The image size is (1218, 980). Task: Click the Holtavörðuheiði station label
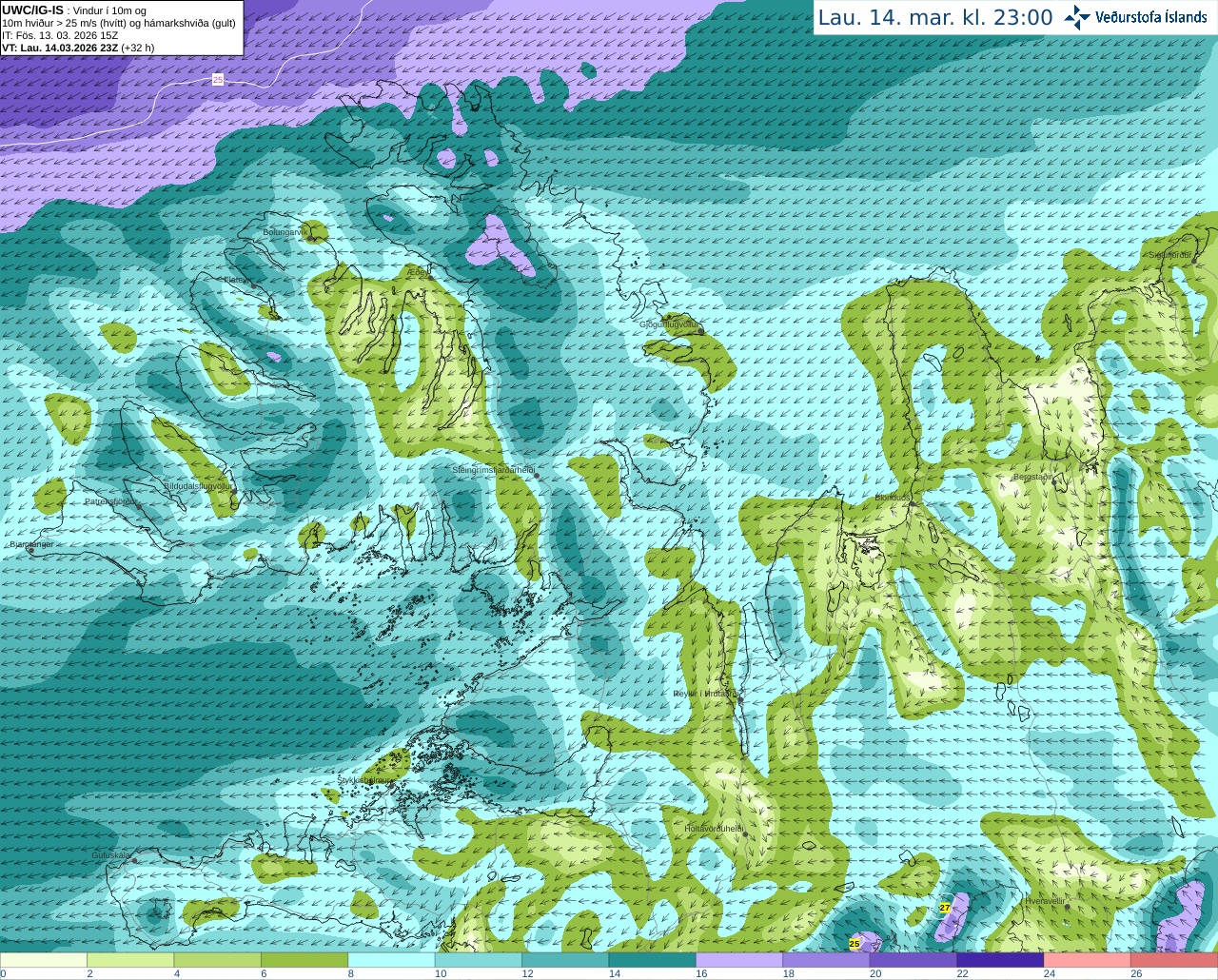[x=714, y=829]
